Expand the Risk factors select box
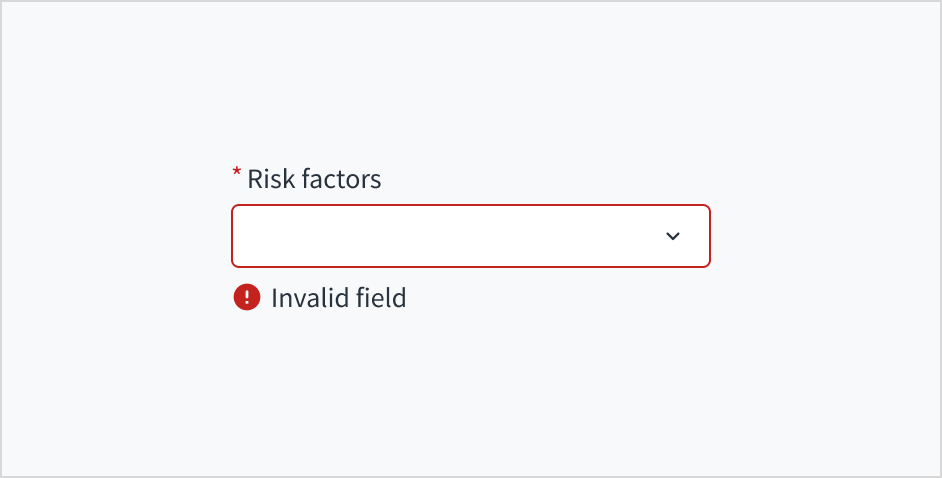 470,236
